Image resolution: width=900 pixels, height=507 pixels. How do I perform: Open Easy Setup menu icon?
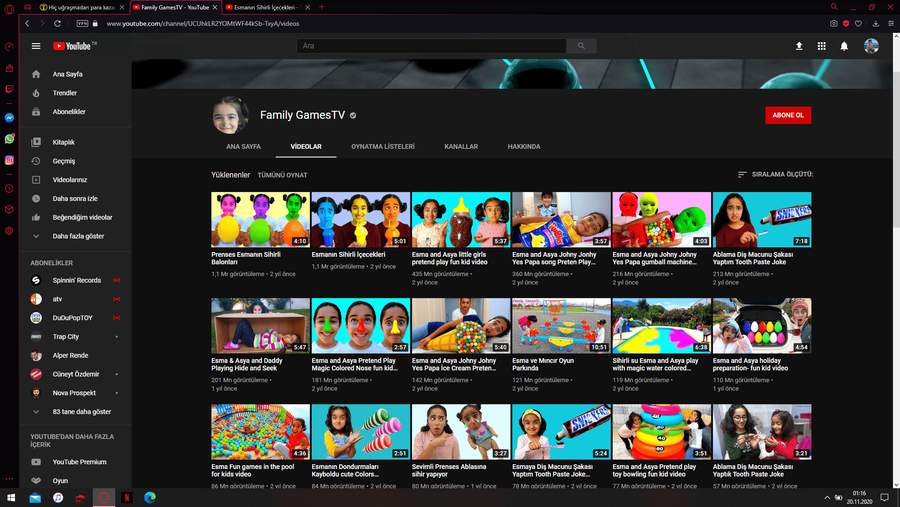[891, 24]
